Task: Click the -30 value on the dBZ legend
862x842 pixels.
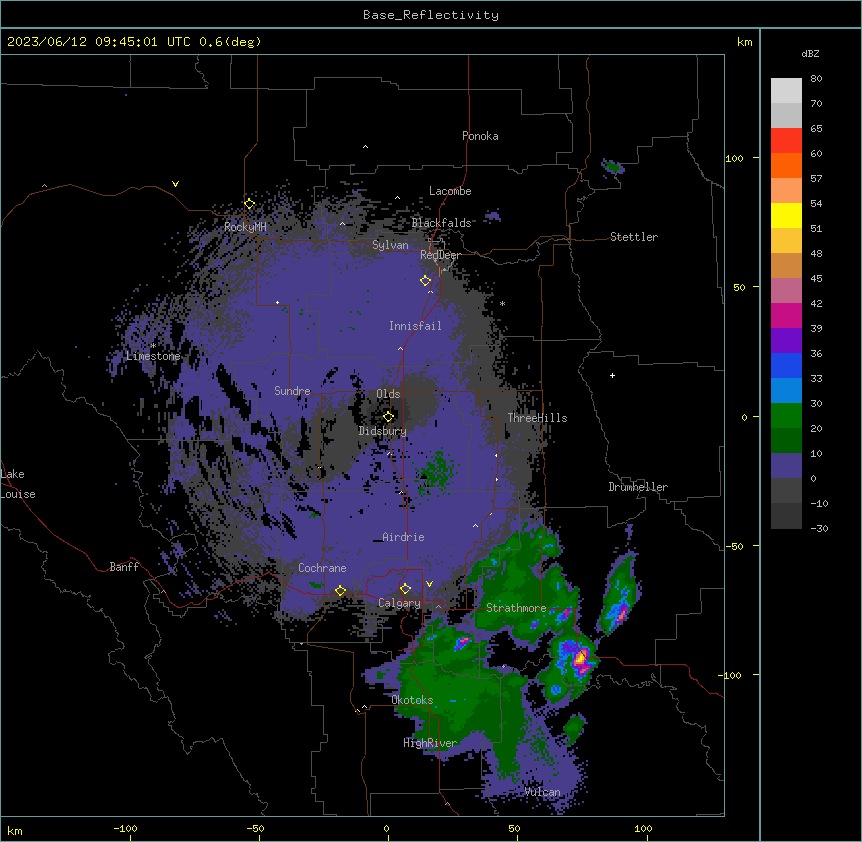Action: (819, 529)
